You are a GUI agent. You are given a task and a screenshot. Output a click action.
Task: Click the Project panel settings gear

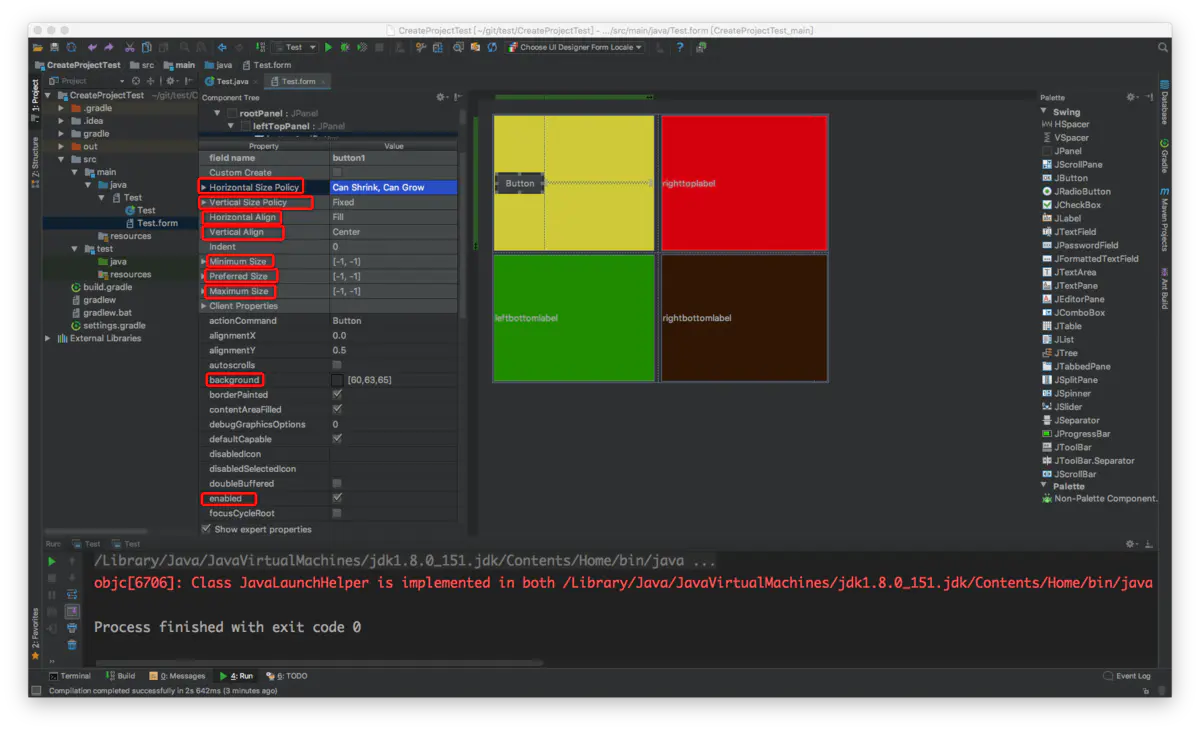(172, 81)
